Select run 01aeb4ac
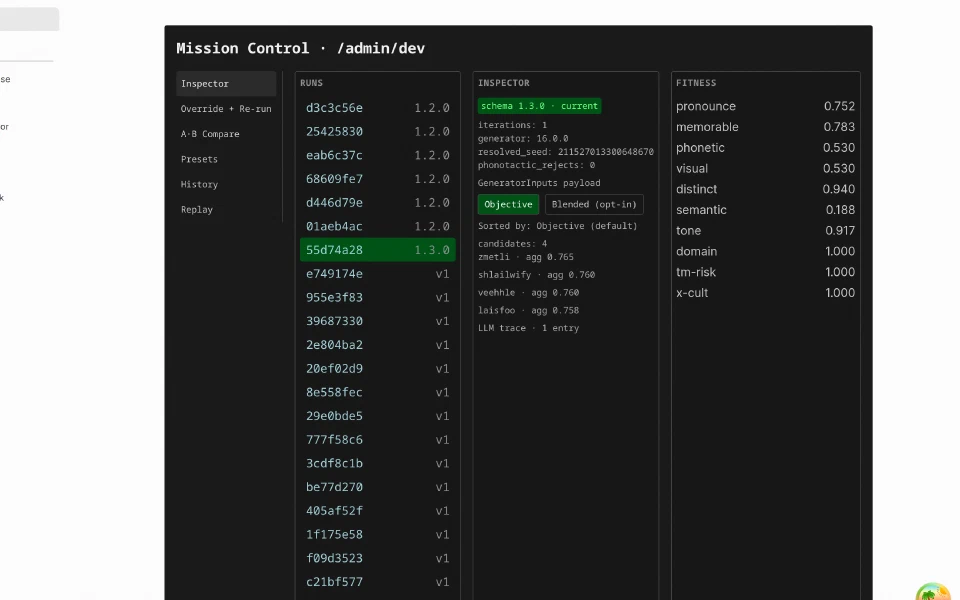The width and height of the screenshot is (960, 600). [378, 227]
